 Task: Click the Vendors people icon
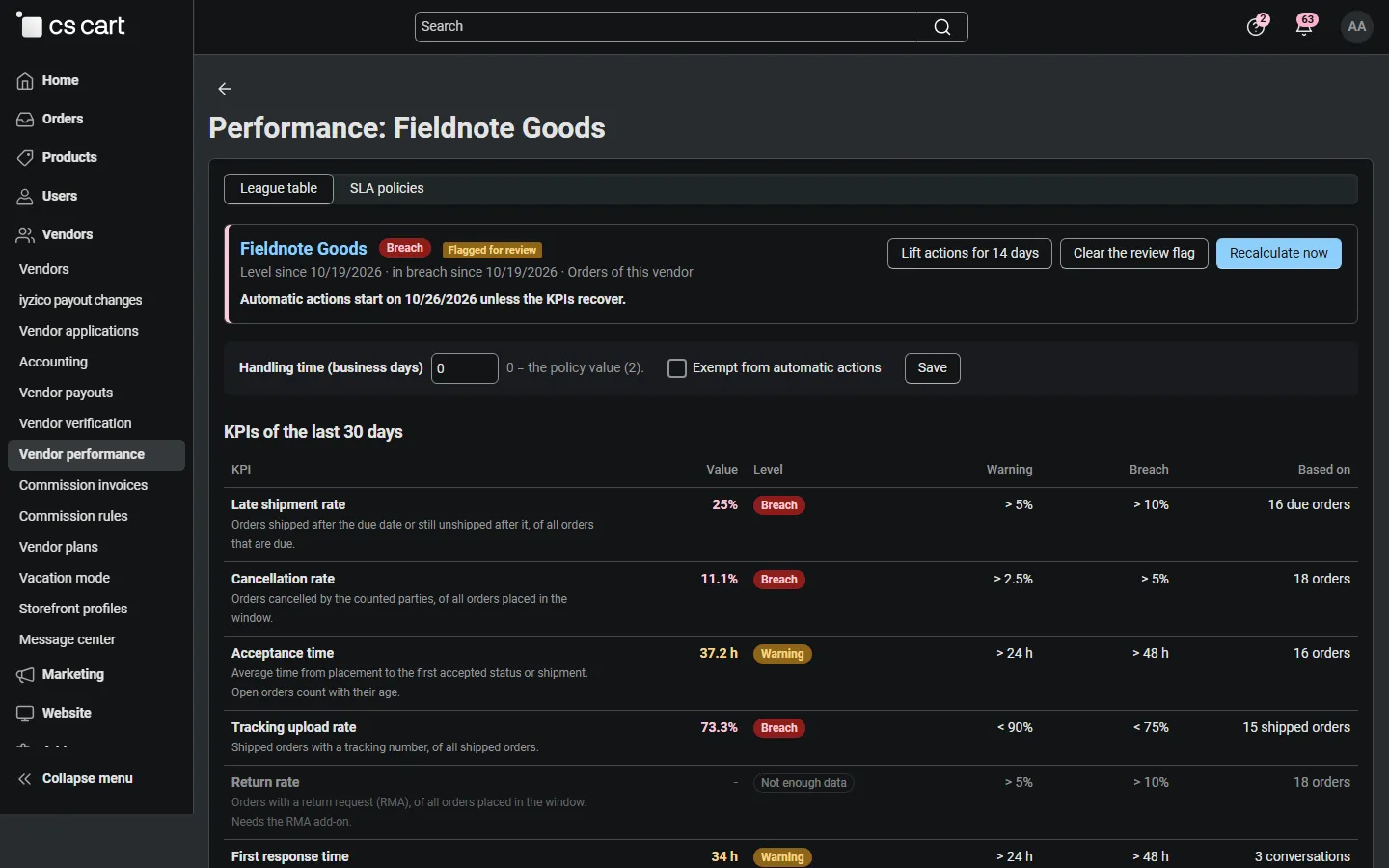25,235
